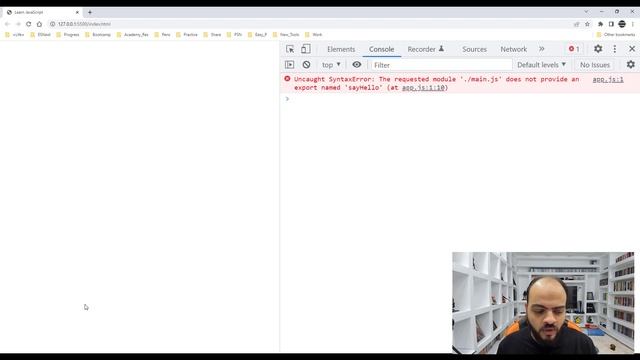Share this page icon in address bar
This screenshot has width=640, height=360.
coord(576,24)
